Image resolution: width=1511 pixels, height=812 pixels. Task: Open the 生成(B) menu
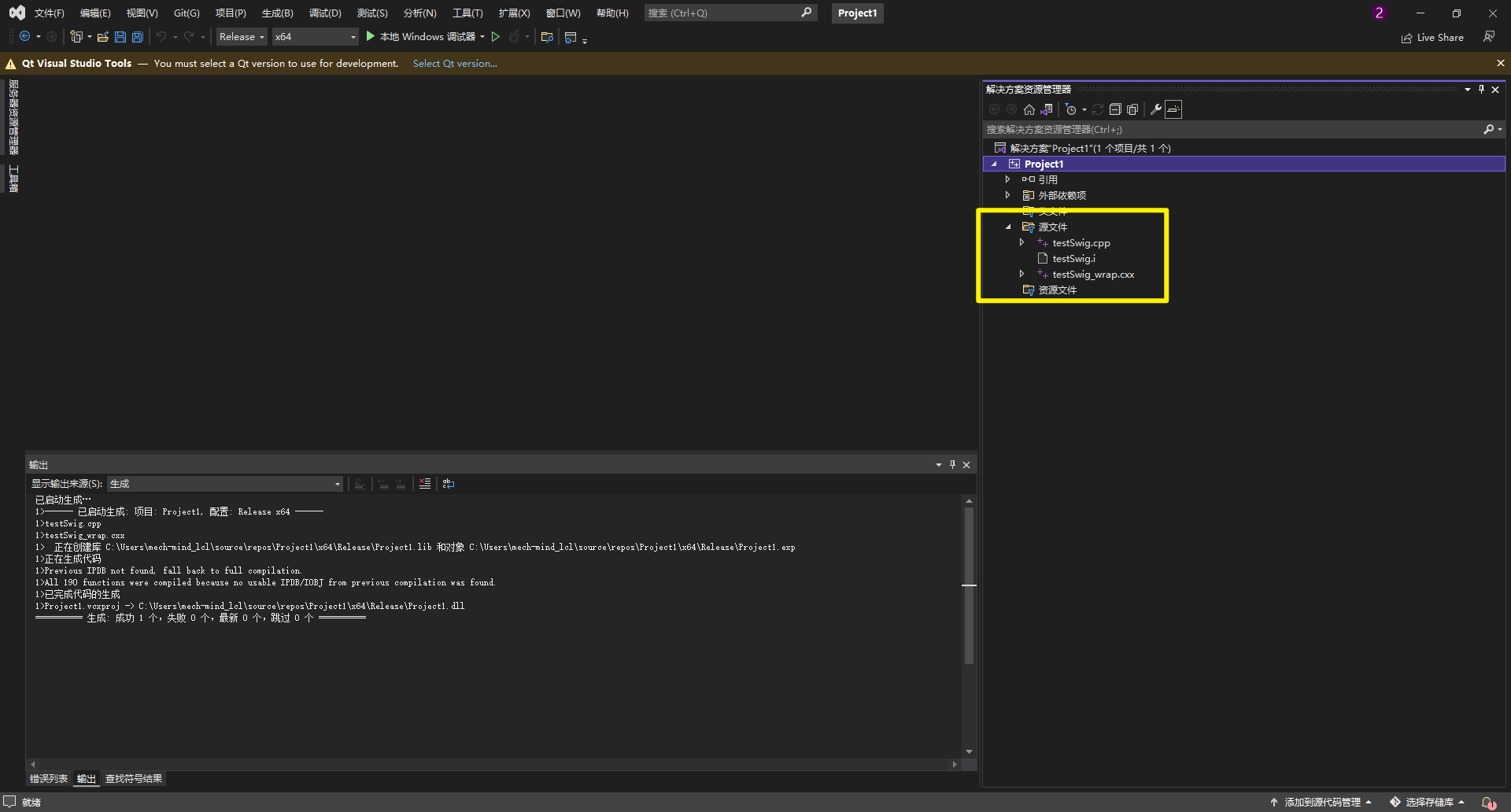(276, 13)
